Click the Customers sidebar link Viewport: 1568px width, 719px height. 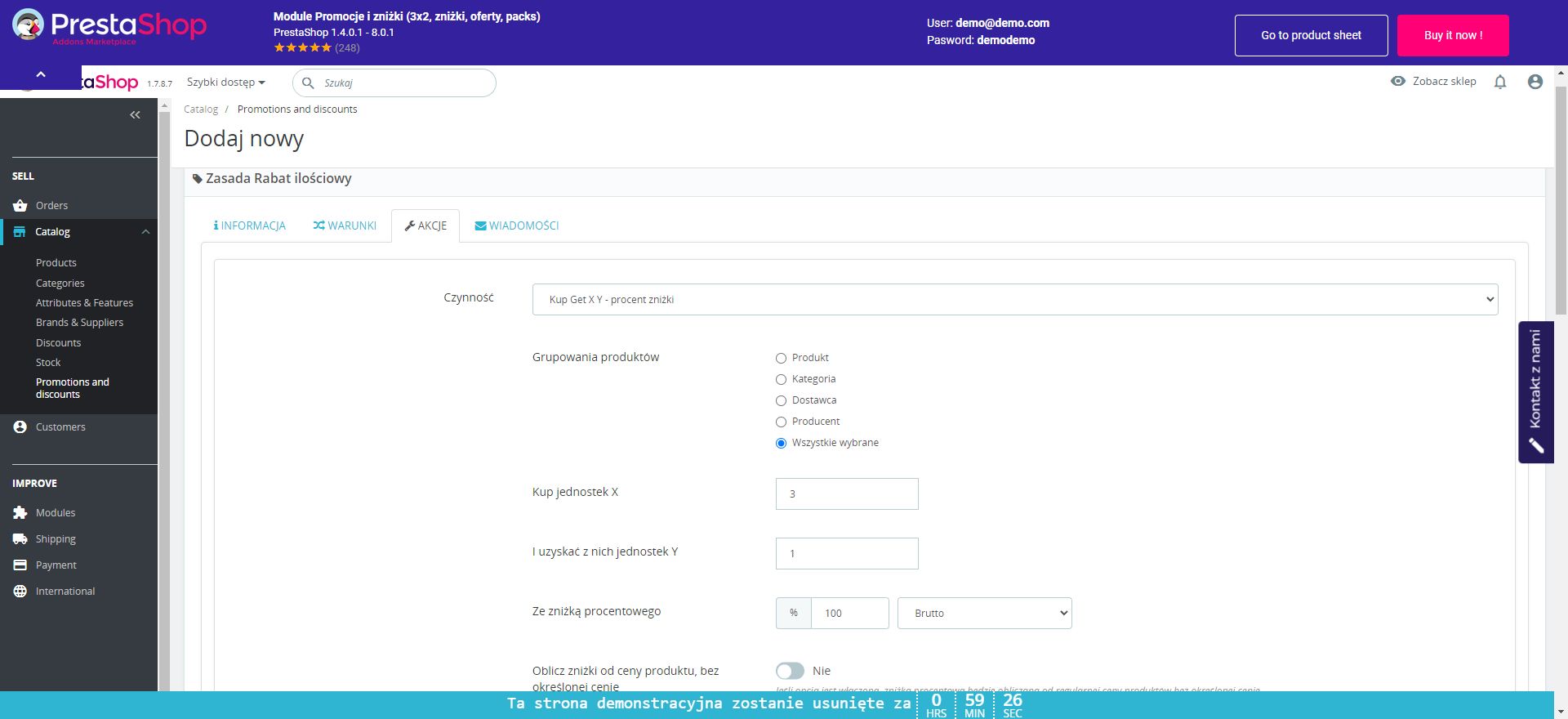(x=60, y=427)
